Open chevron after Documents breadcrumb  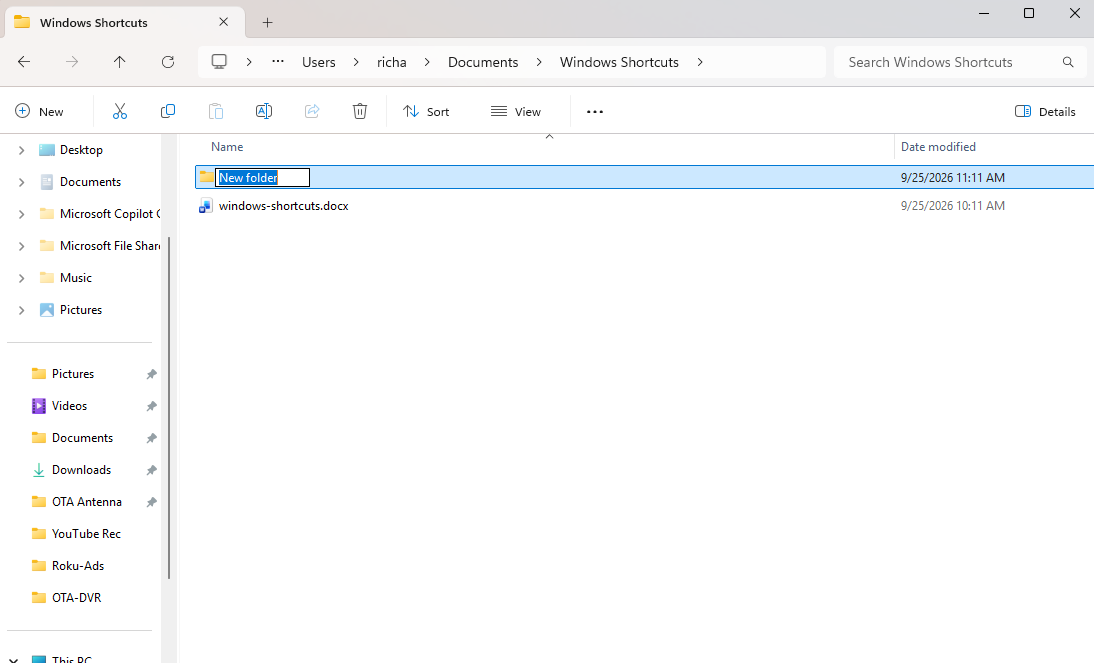pos(539,62)
